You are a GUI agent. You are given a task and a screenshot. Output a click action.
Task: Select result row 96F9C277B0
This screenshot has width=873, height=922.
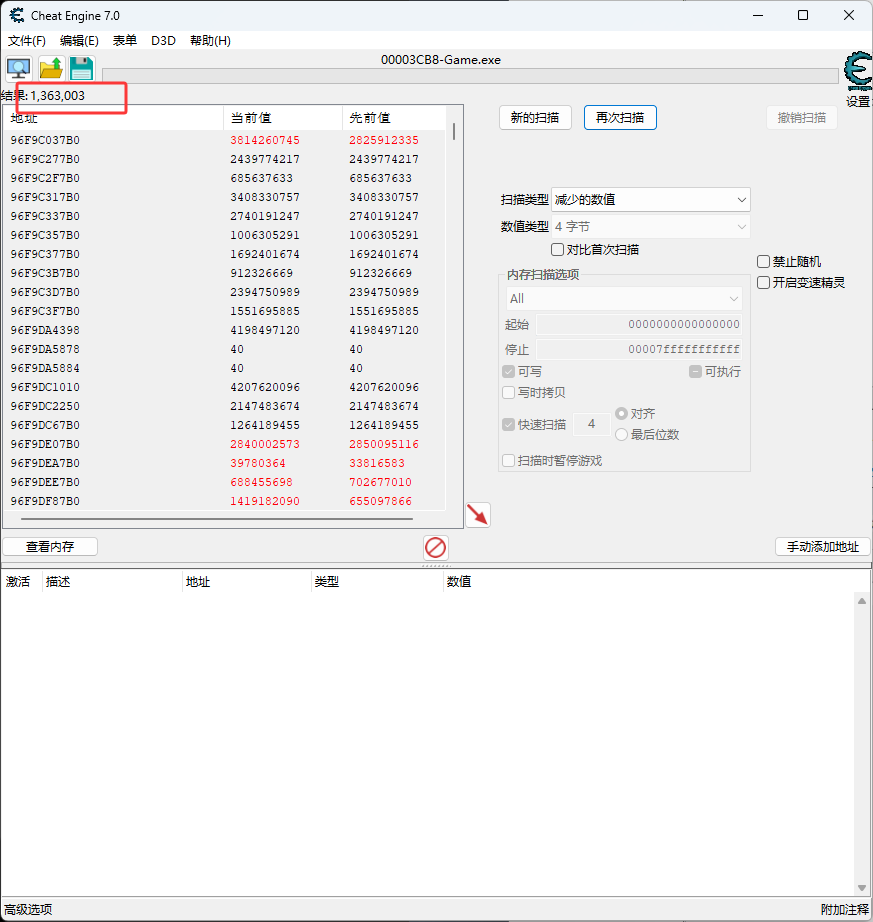coord(225,159)
